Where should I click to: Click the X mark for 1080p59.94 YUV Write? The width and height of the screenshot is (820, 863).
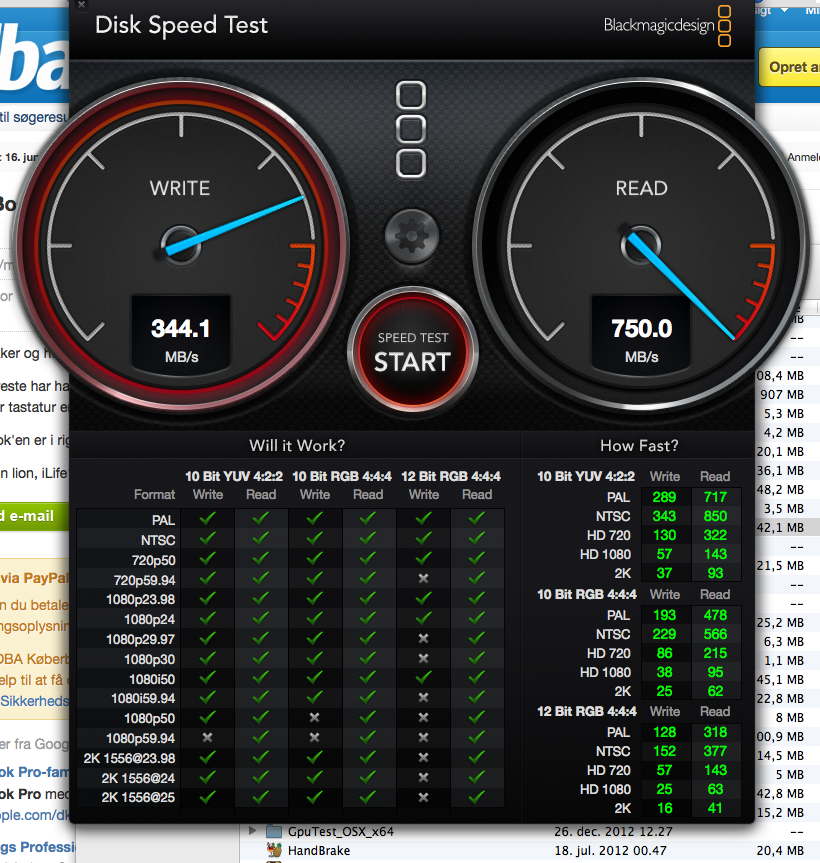tap(207, 738)
